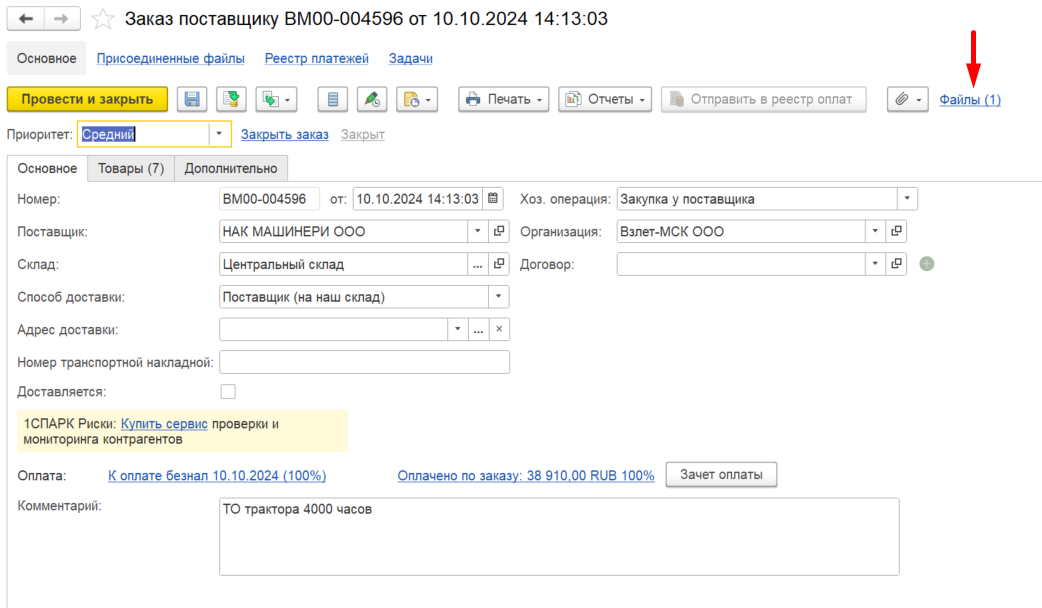Open the calendar picker for order date
Screen dimensions: 1042x608
(x=493, y=199)
